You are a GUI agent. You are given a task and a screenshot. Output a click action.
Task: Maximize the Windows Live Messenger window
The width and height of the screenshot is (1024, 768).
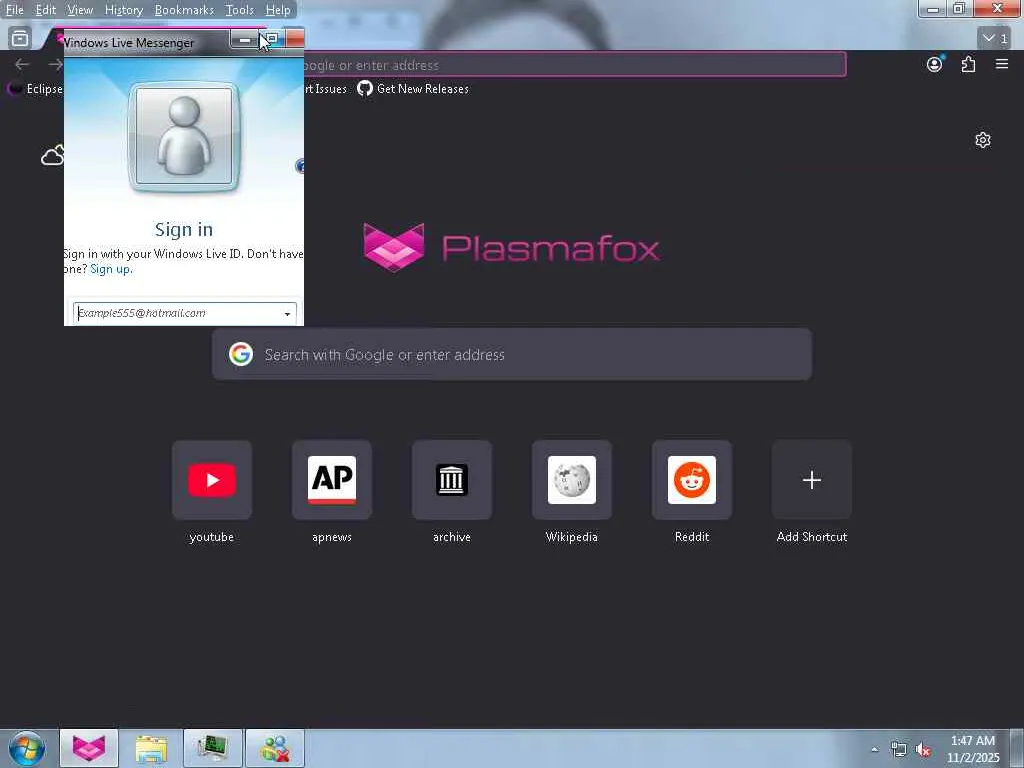[272, 40]
